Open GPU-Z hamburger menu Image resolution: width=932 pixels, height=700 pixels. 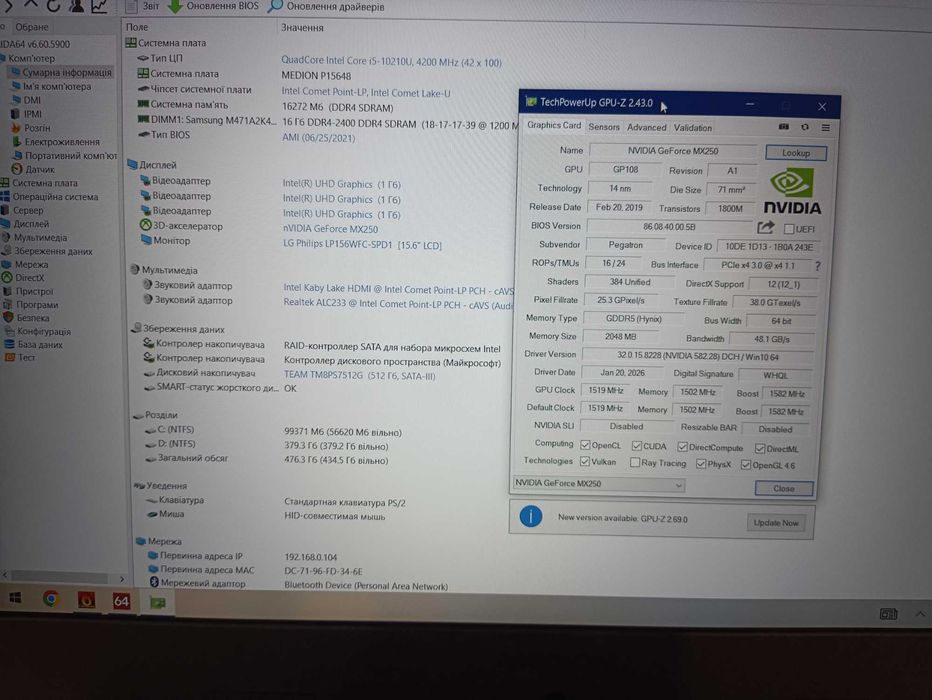826,128
